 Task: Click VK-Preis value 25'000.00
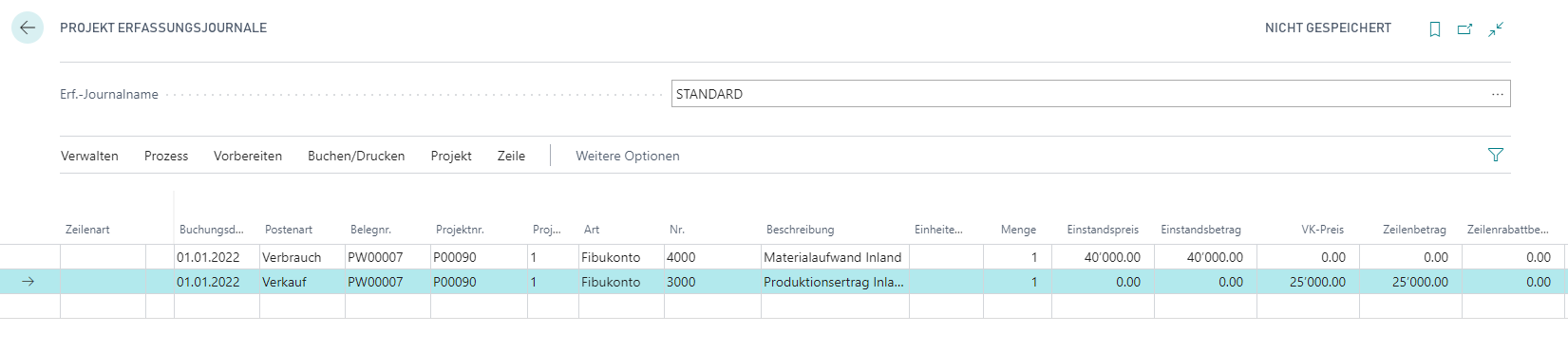pos(1308,282)
